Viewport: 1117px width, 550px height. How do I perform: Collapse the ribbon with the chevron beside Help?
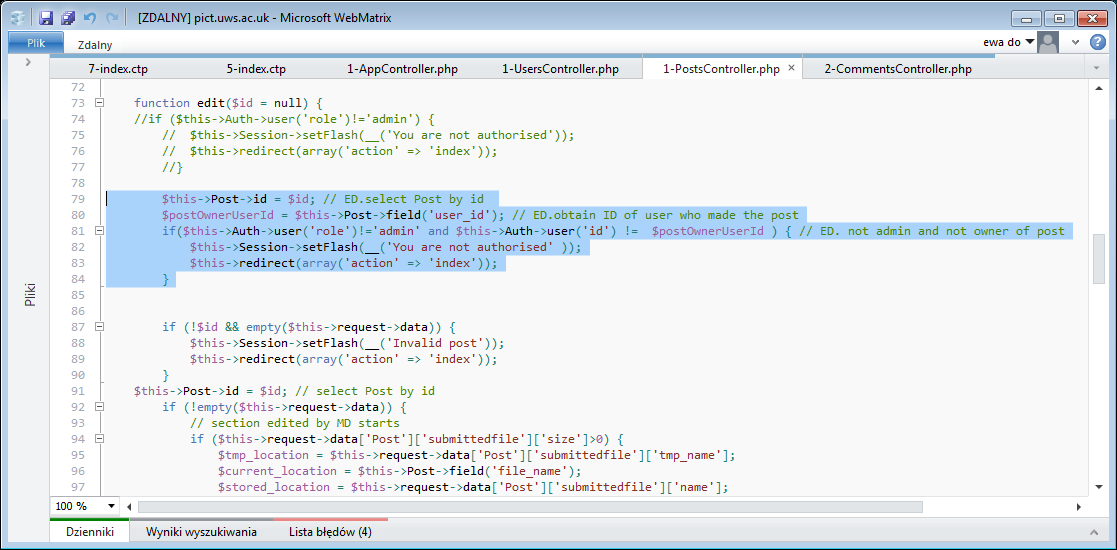tap(1076, 43)
